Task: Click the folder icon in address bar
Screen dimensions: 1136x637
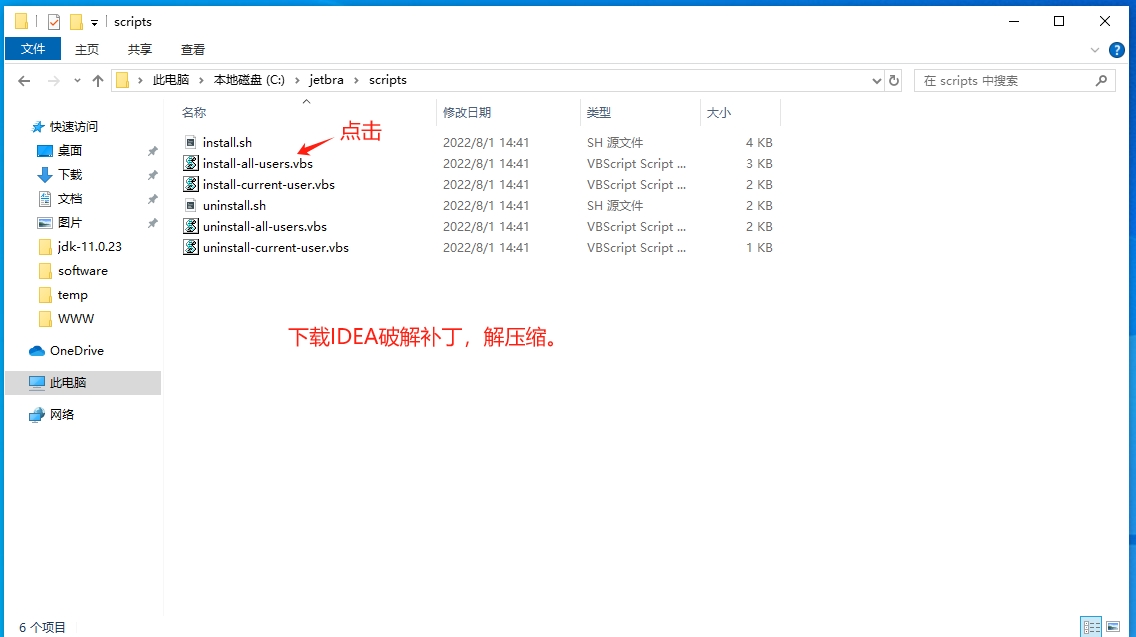Action: (122, 80)
